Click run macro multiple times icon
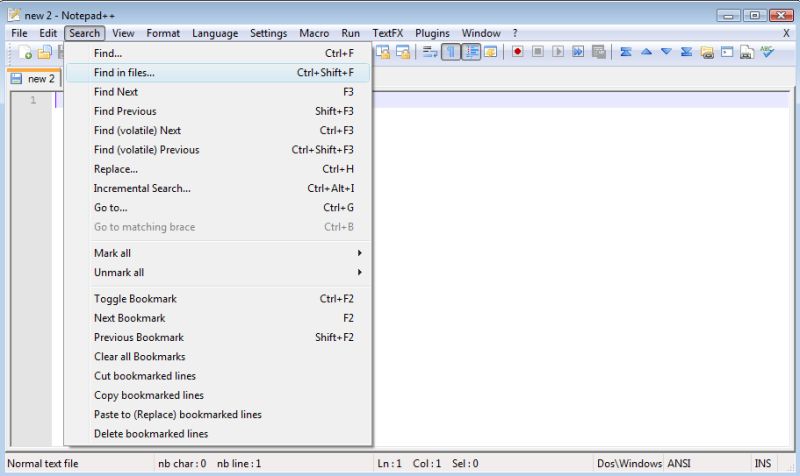800x476 pixels. coord(578,52)
